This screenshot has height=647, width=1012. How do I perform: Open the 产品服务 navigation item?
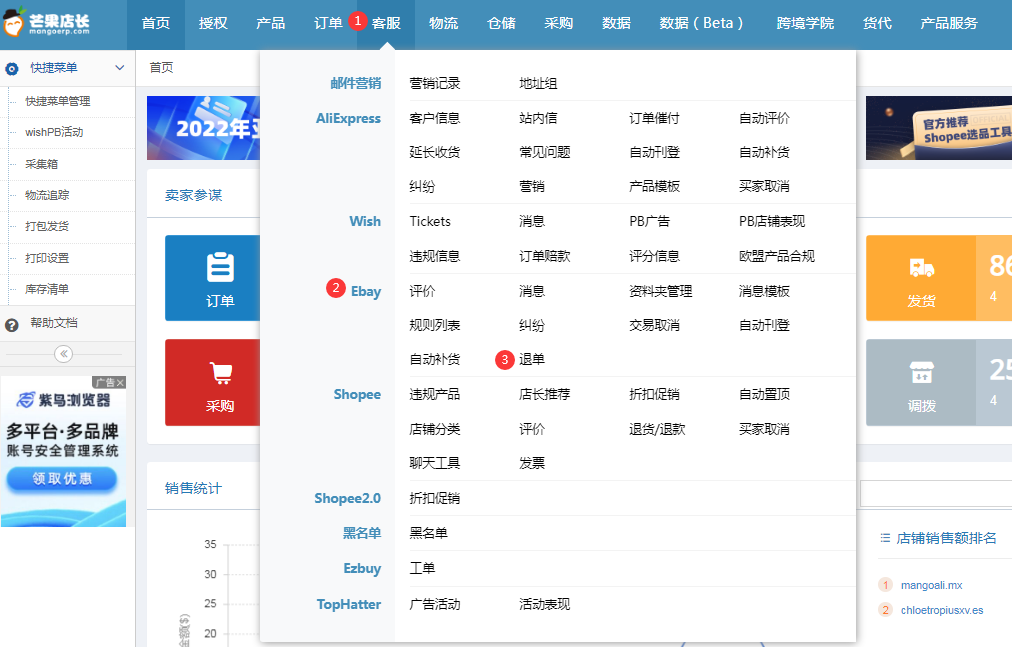click(949, 24)
